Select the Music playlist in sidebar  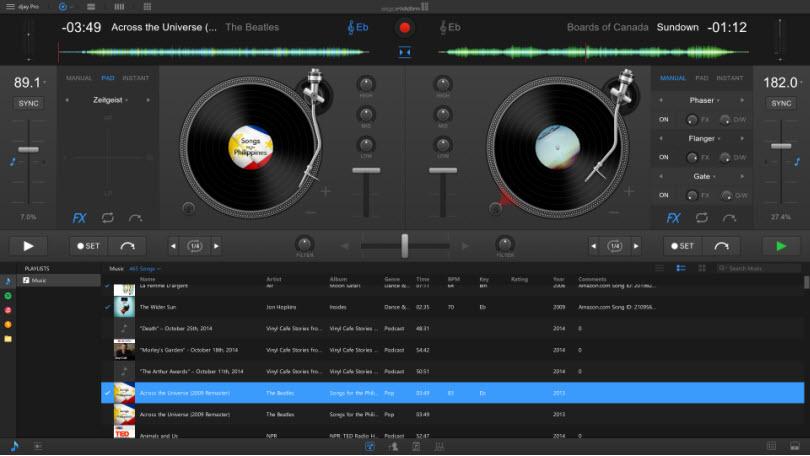click(58, 280)
